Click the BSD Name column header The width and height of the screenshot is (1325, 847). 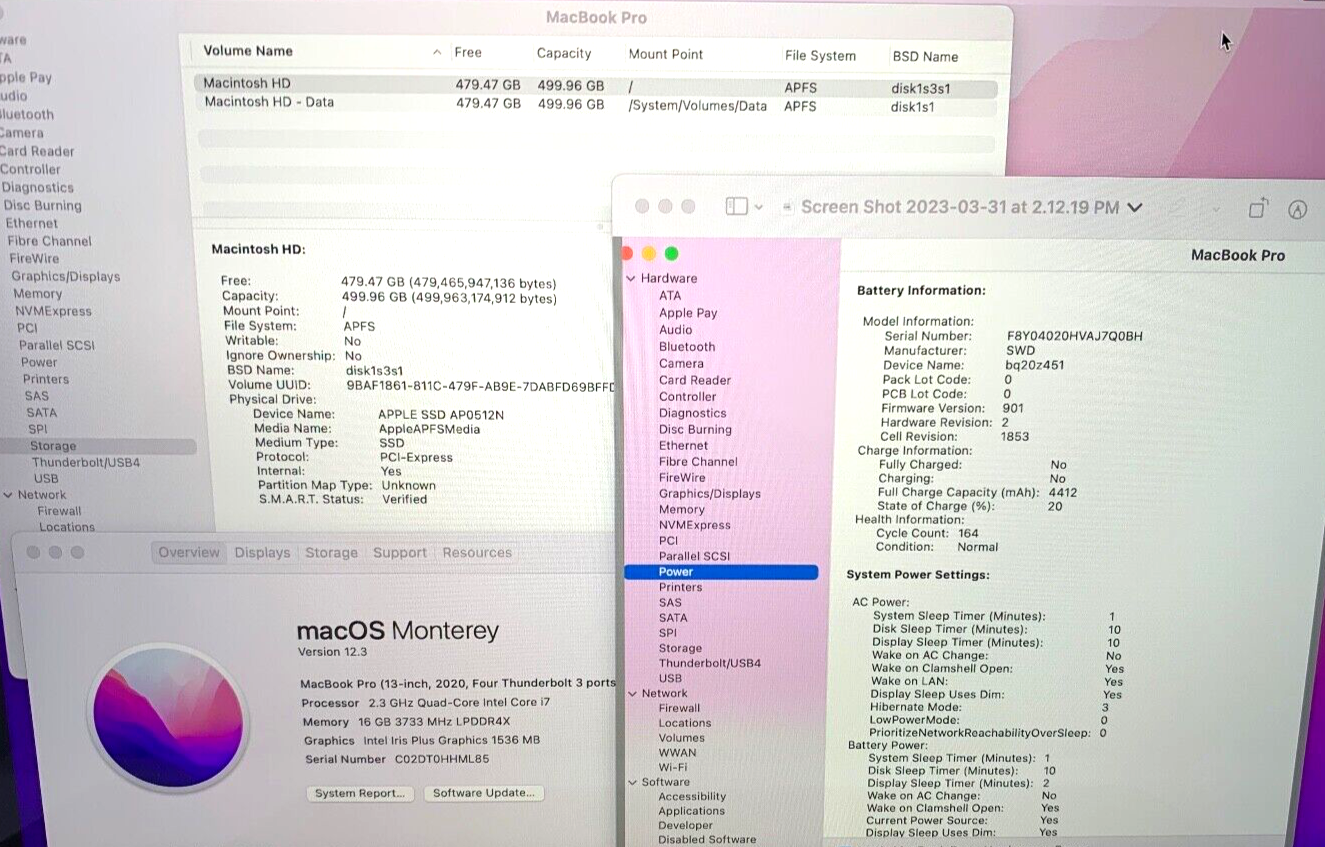click(925, 57)
